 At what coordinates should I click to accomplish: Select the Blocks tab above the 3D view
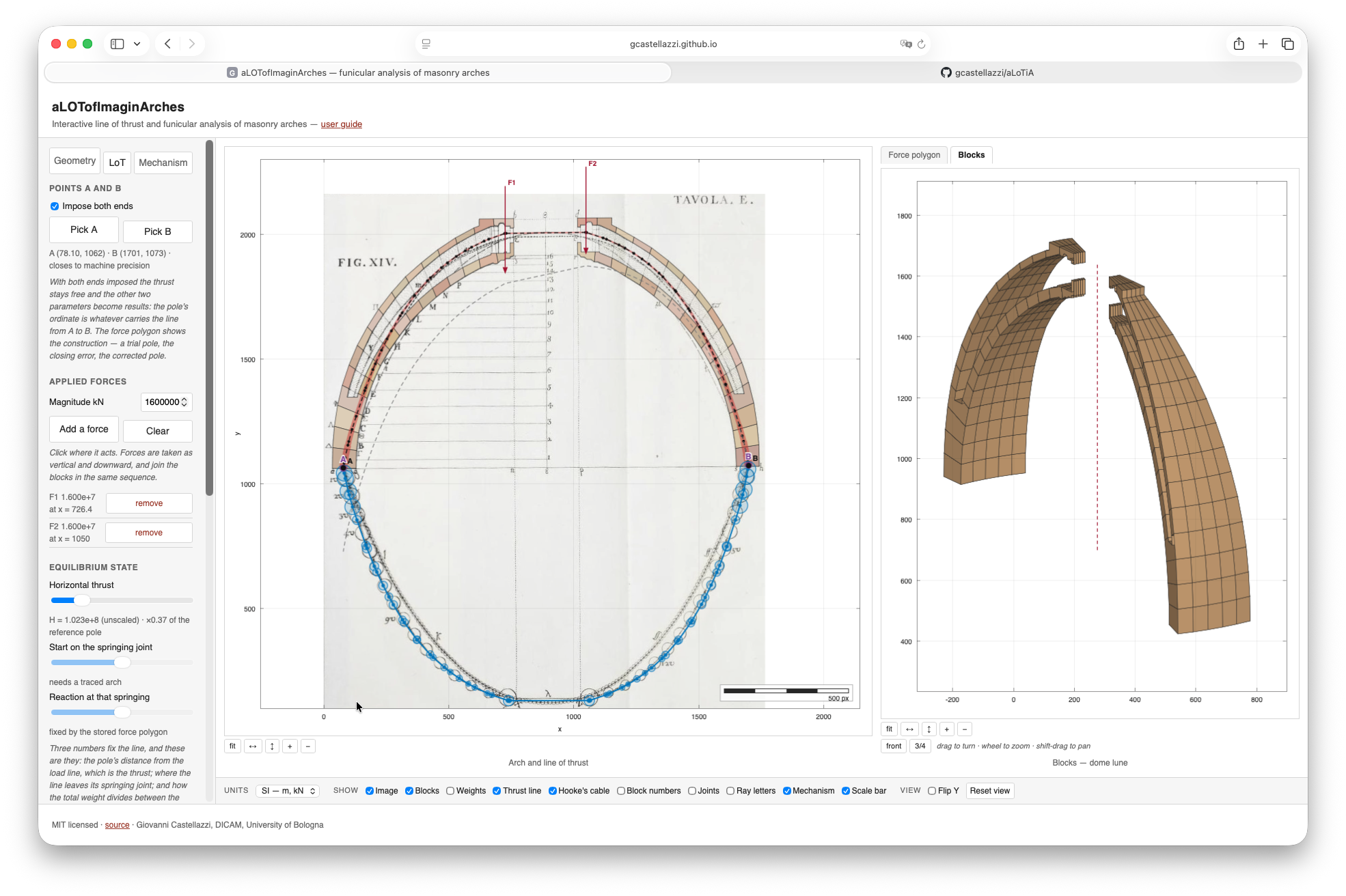click(971, 155)
